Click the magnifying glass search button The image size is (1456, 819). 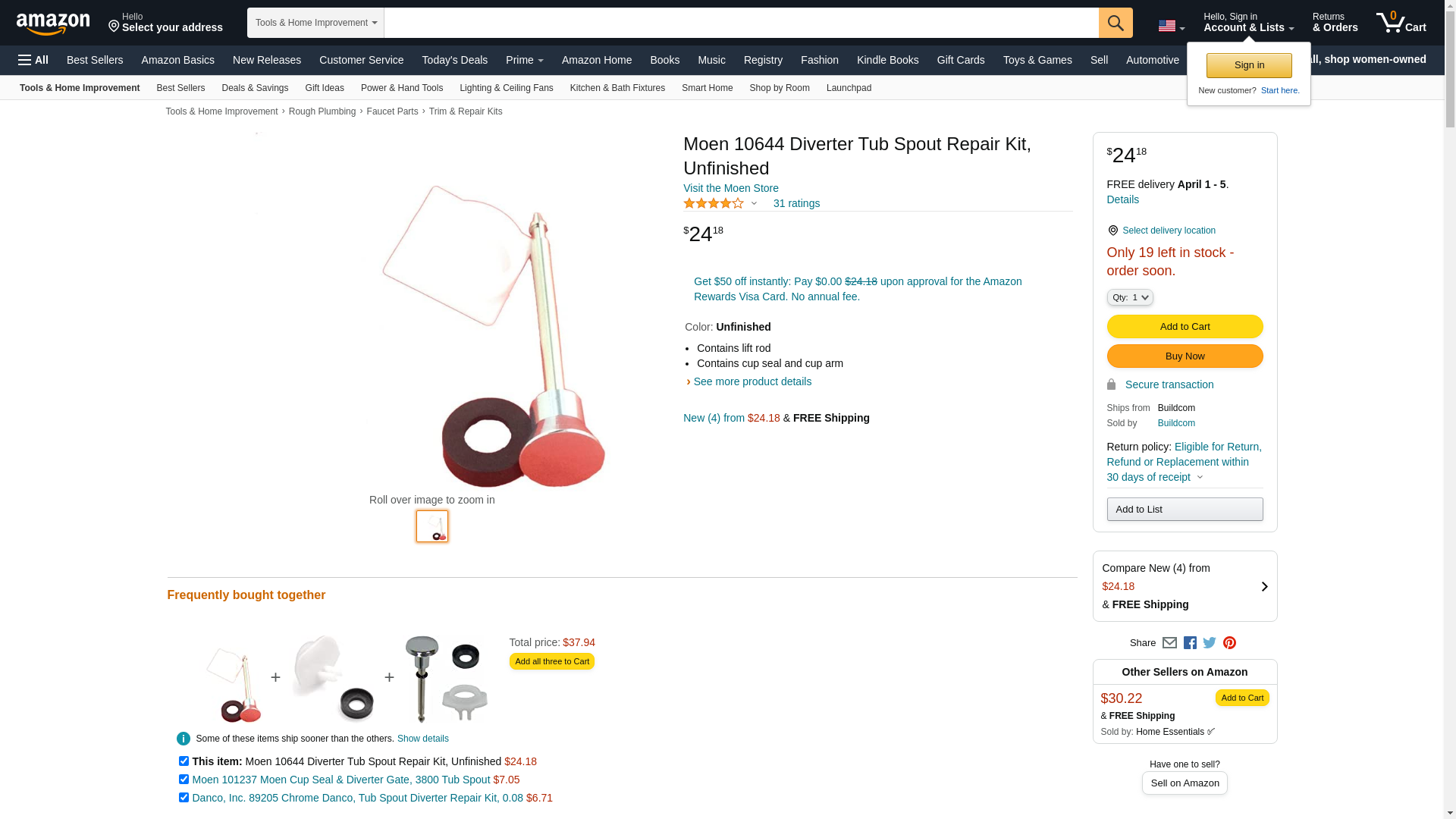(x=1115, y=23)
